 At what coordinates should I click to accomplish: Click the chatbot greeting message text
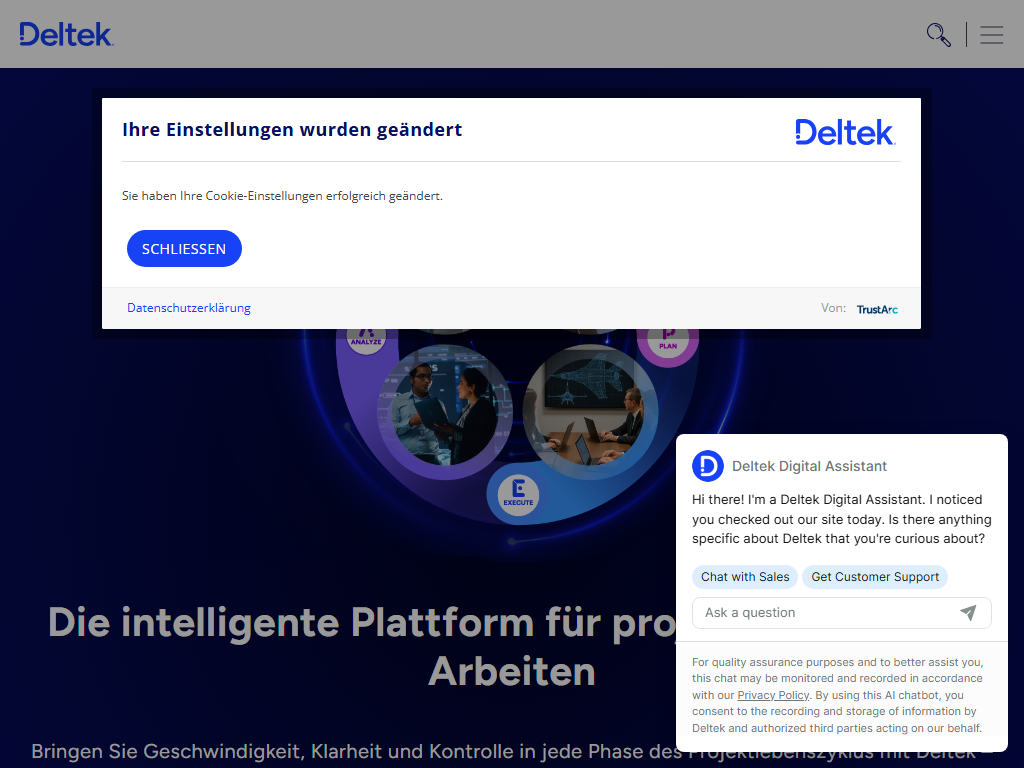(842, 519)
